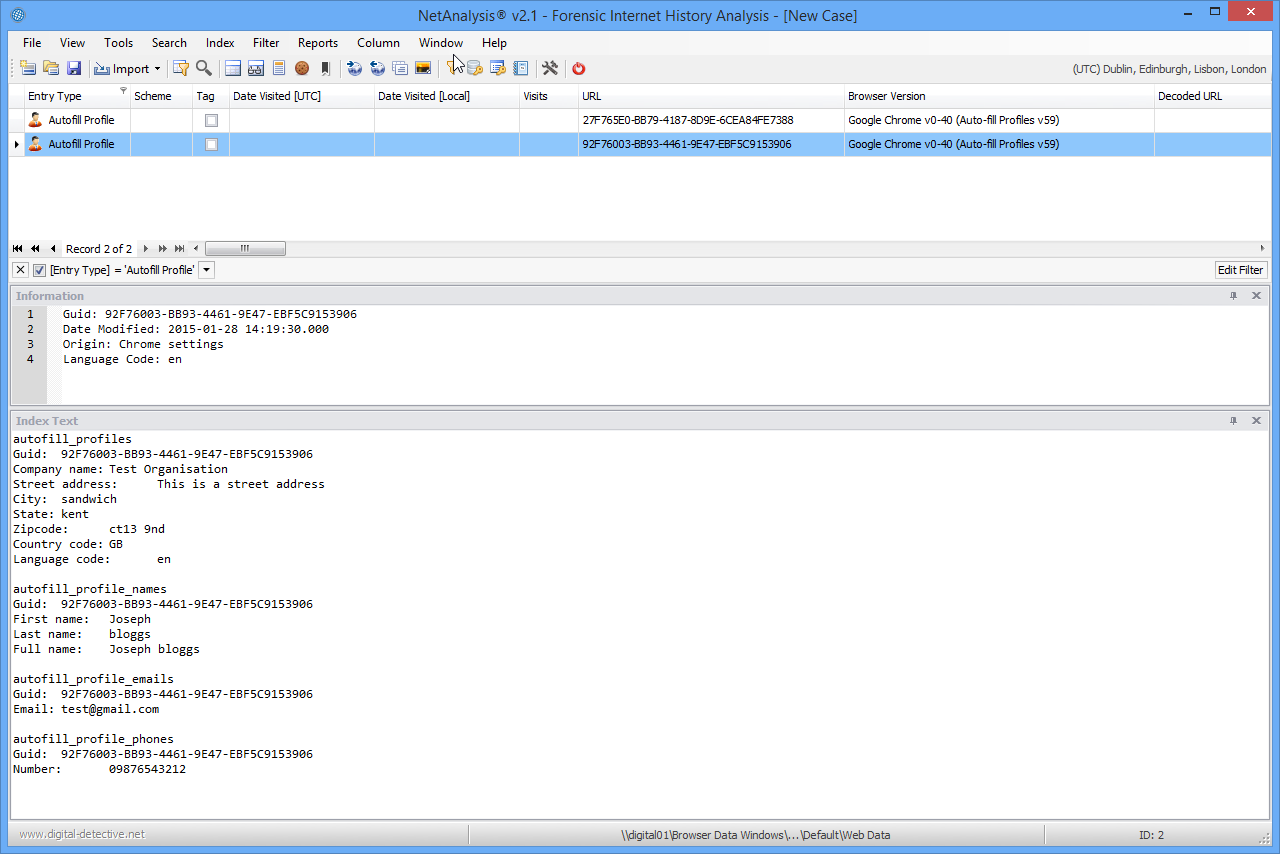This screenshot has width=1280, height=854.
Task: Click the magnifying glass search icon
Action: click(204, 68)
